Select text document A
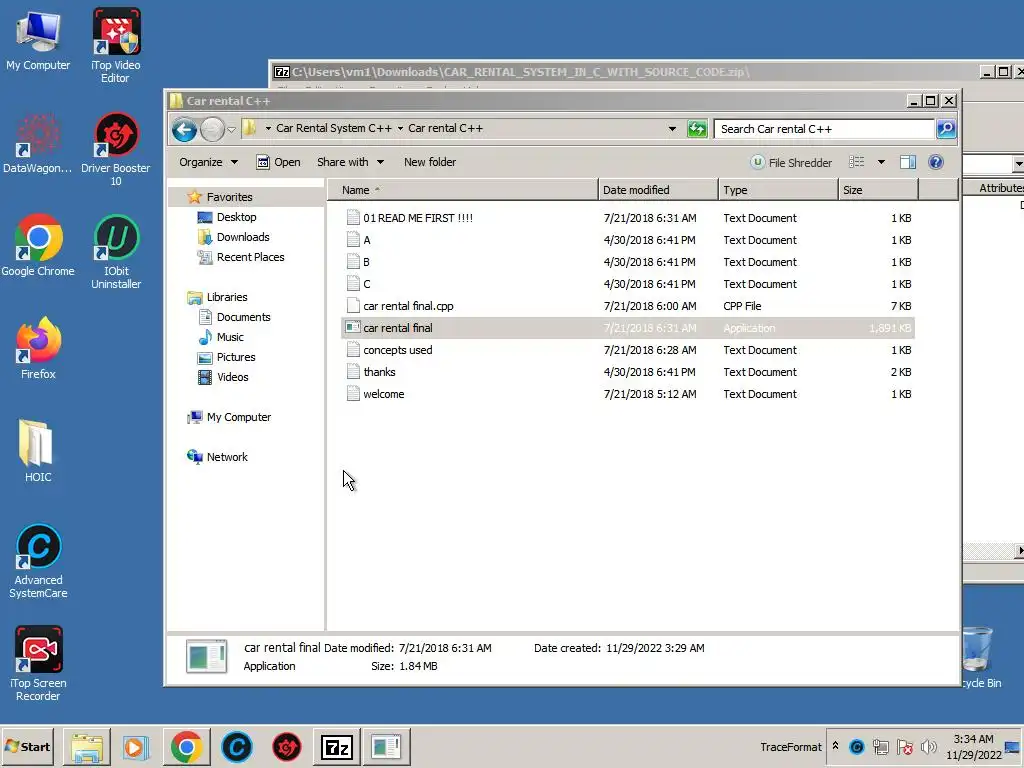The width and height of the screenshot is (1024, 768). tap(366, 240)
